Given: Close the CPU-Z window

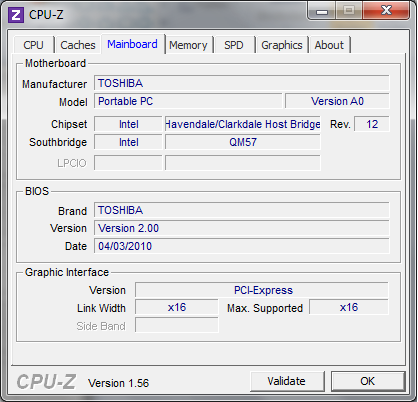Looking at the screenshot, I should point(386,11).
